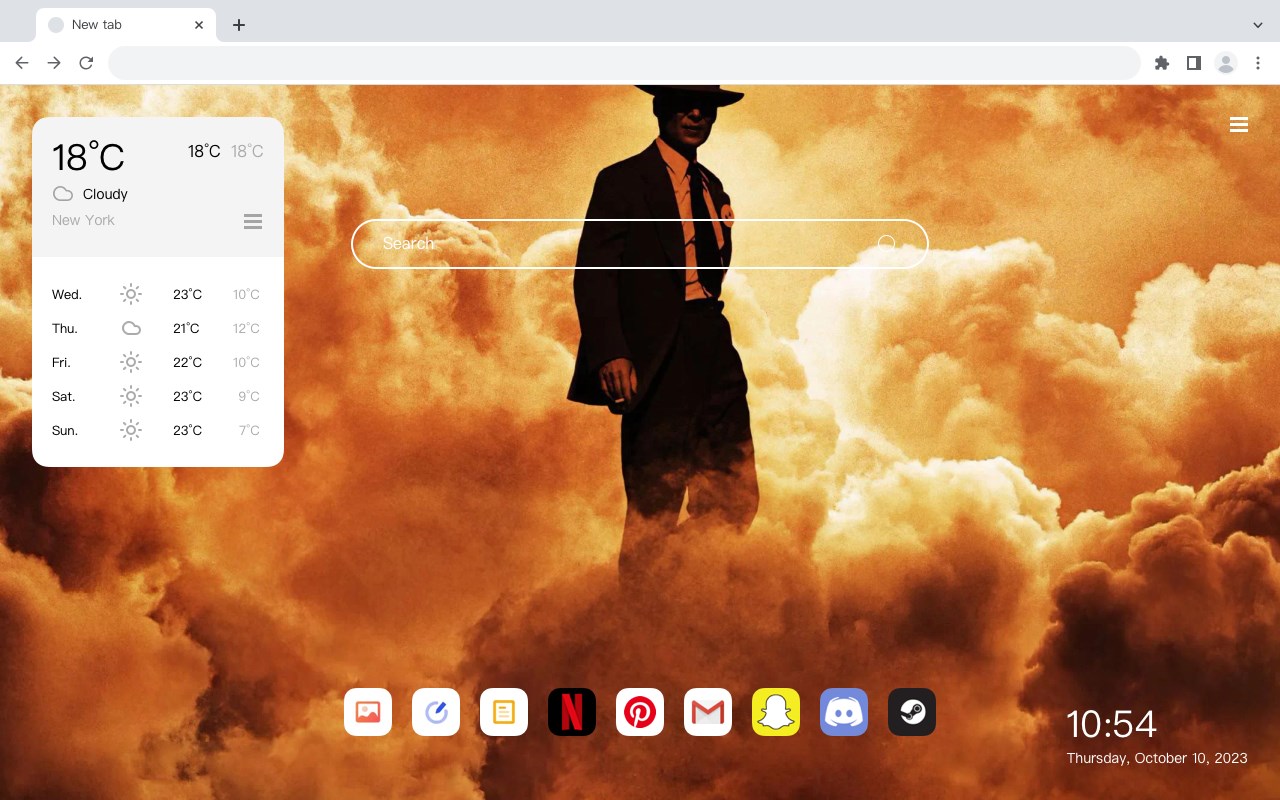1280x800 pixels.
Task: Launch the Netflix shortcut
Action: 572,712
